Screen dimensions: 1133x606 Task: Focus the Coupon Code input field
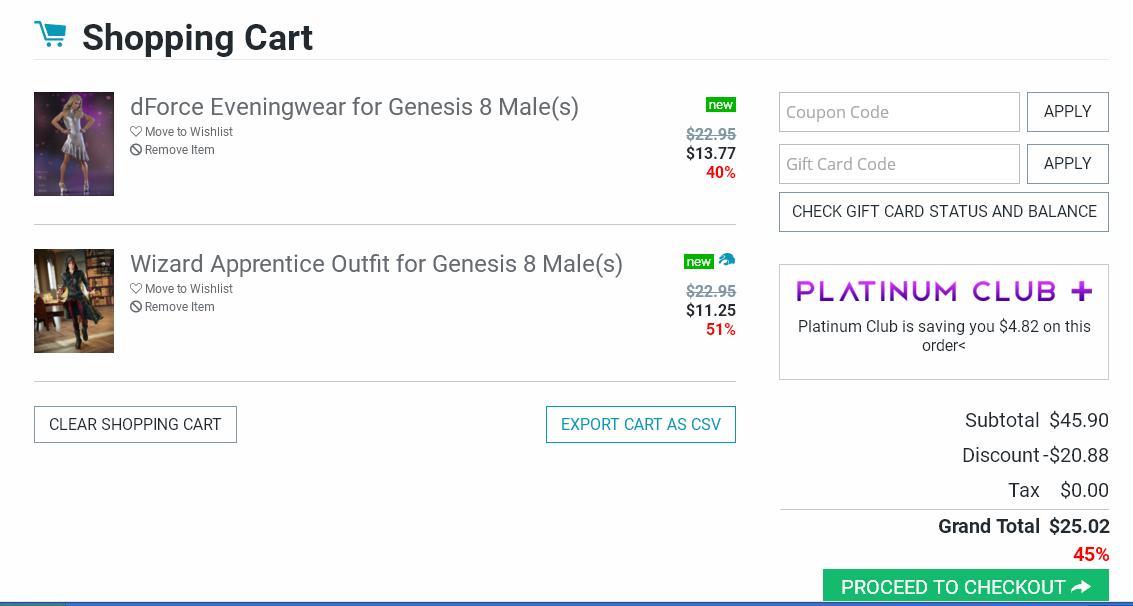pyautogui.click(x=899, y=112)
